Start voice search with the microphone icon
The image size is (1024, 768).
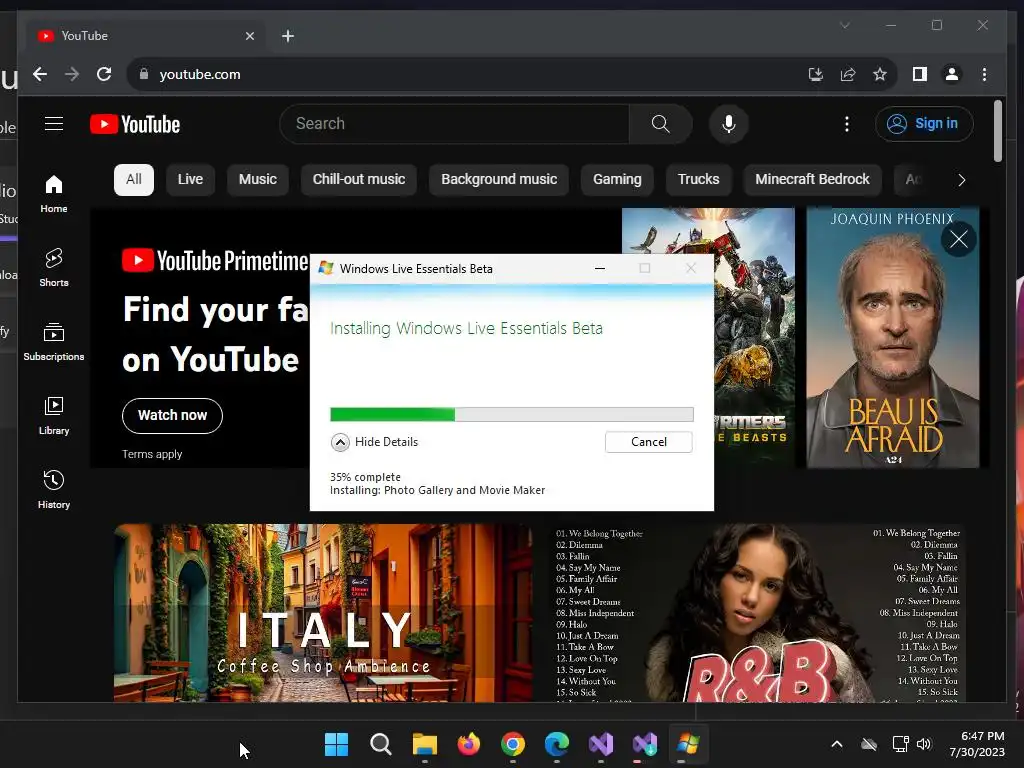[x=728, y=123]
